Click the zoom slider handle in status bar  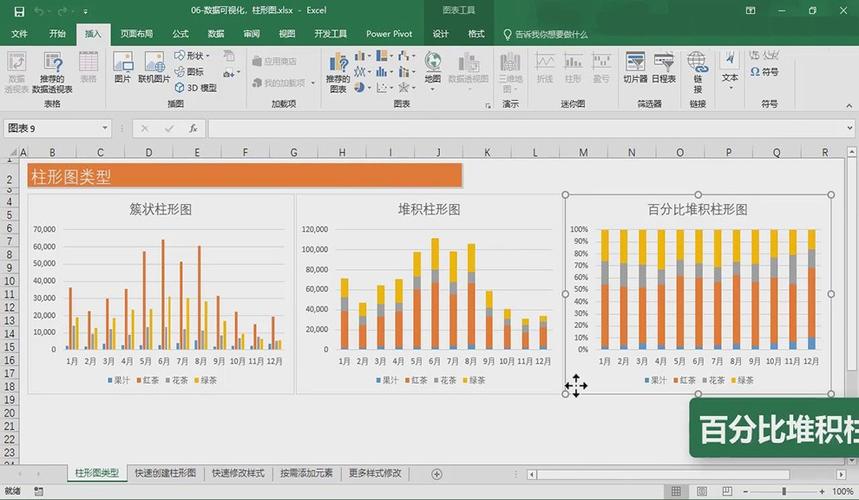pyautogui.click(x=784, y=491)
